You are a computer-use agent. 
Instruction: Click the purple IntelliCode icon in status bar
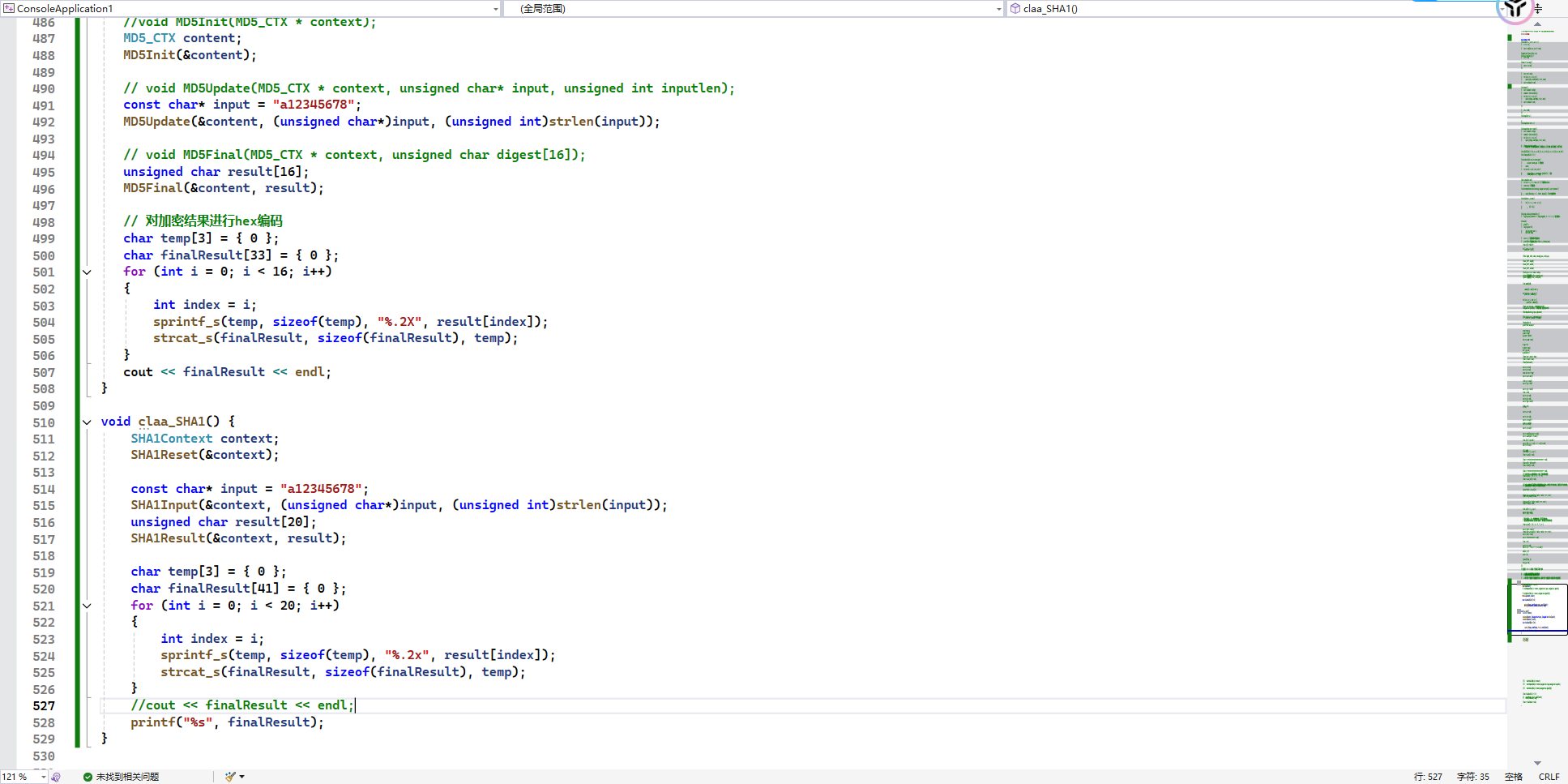point(56,777)
